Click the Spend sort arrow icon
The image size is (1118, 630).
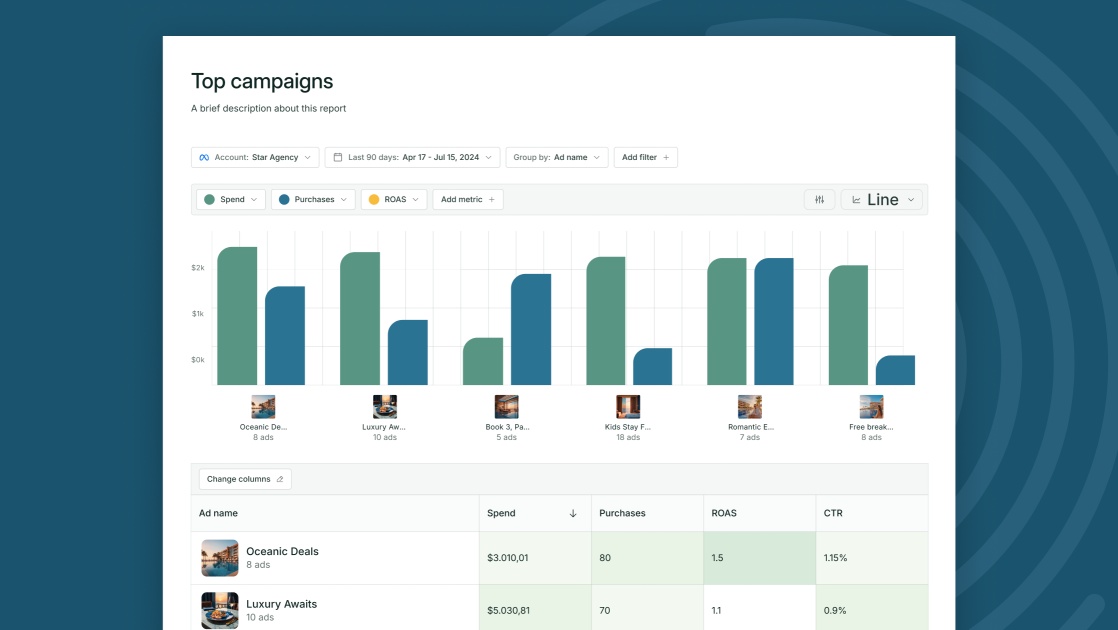point(573,512)
